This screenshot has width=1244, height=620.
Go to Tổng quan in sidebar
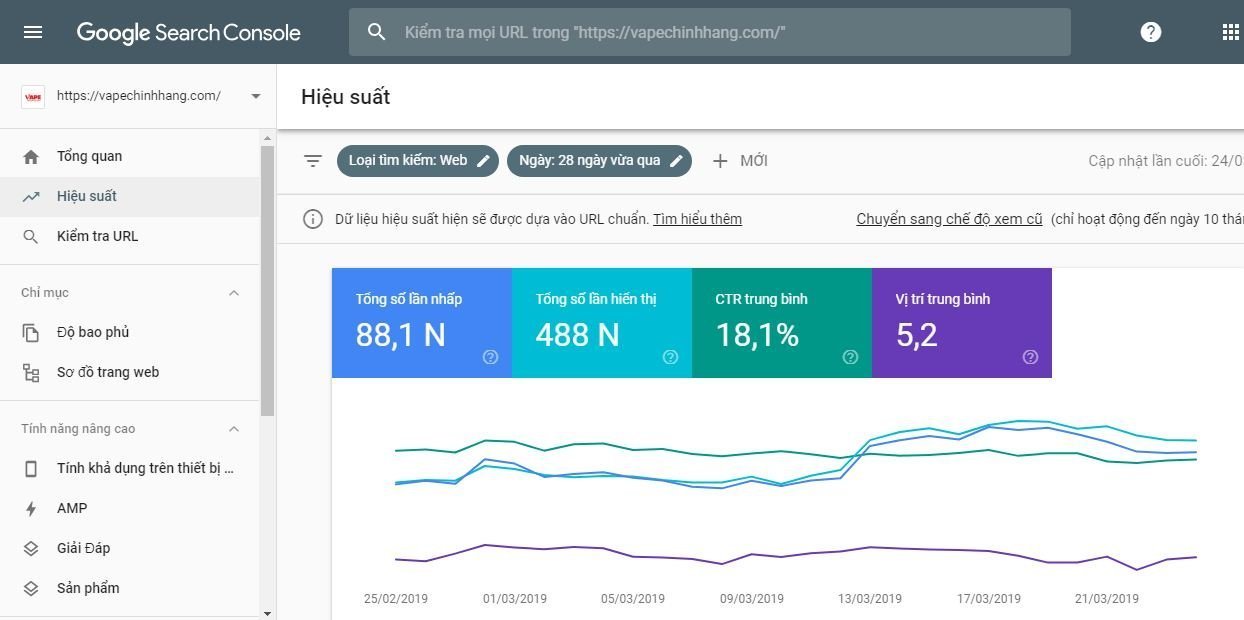pyautogui.click(x=129, y=156)
